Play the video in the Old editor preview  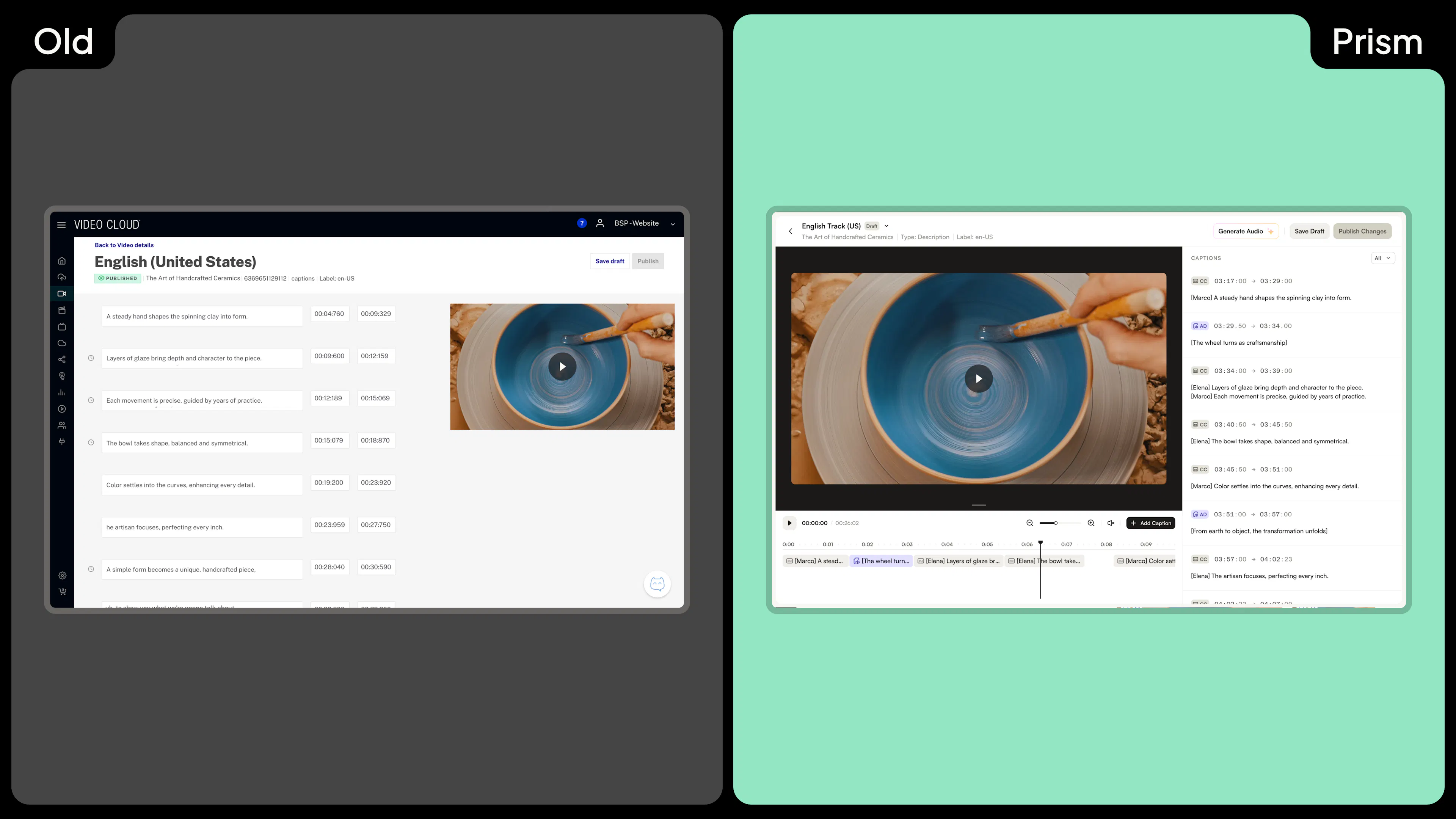(x=562, y=366)
